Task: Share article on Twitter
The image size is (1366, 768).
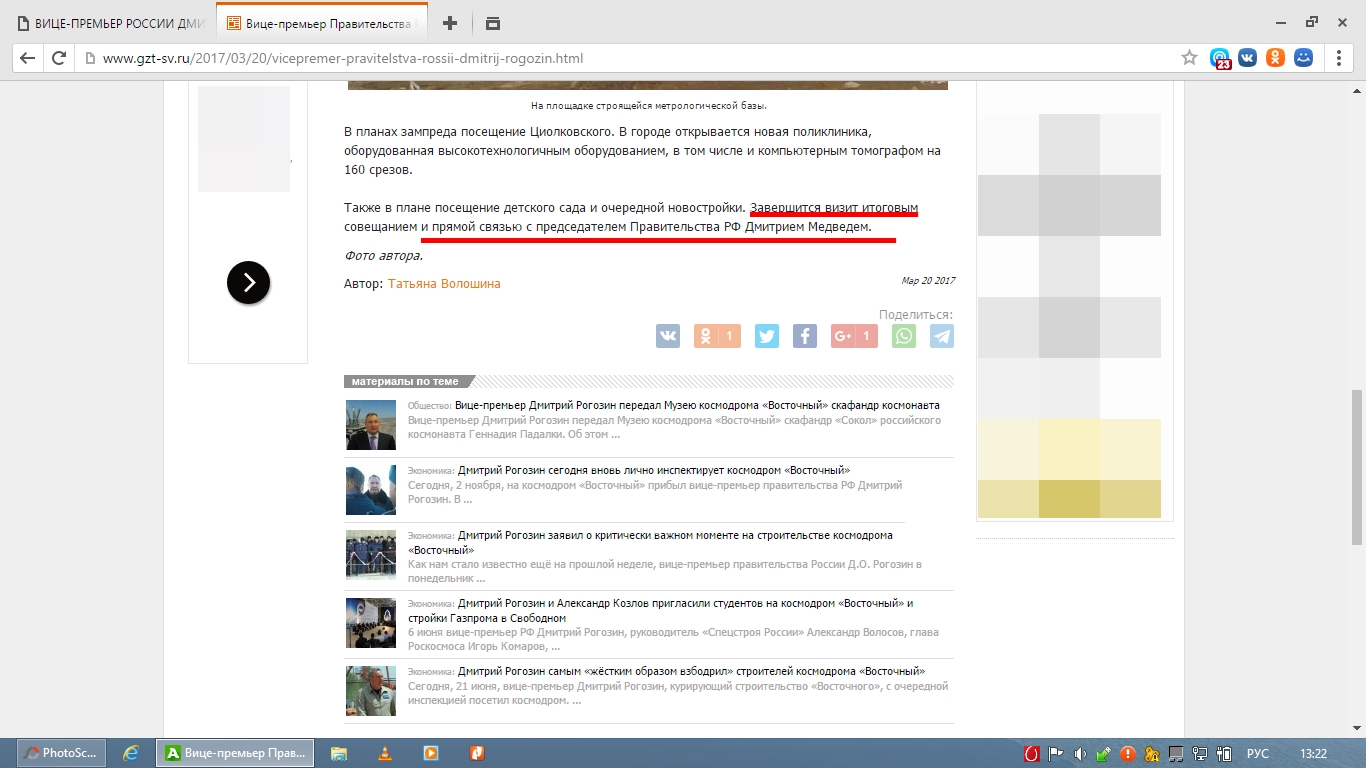Action: pyautogui.click(x=766, y=336)
